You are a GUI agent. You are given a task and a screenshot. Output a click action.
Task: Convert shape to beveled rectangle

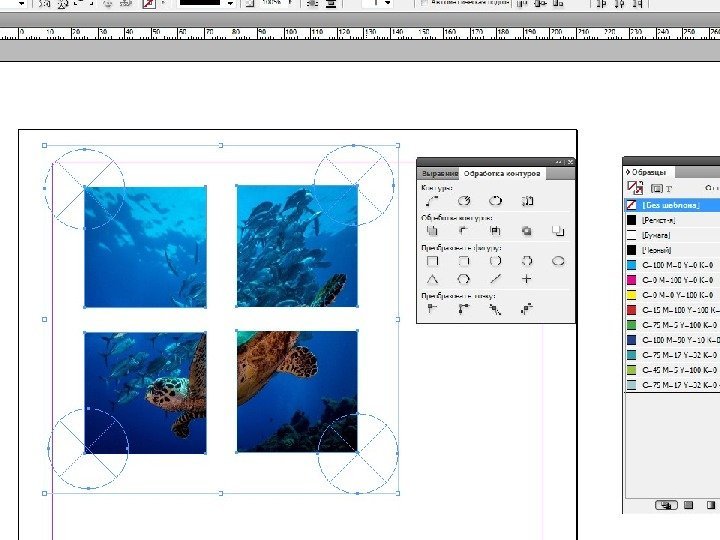tap(495, 261)
